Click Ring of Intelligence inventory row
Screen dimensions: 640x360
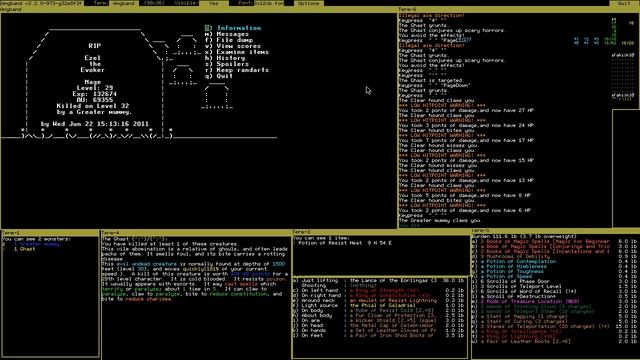pyautogui.click(x=554, y=331)
